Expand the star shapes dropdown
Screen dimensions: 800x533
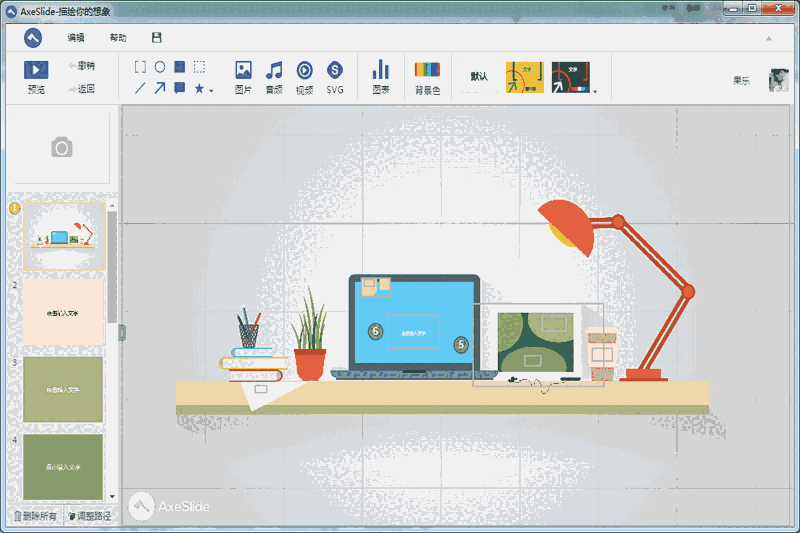pyautogui.click(x=211, y=90)
